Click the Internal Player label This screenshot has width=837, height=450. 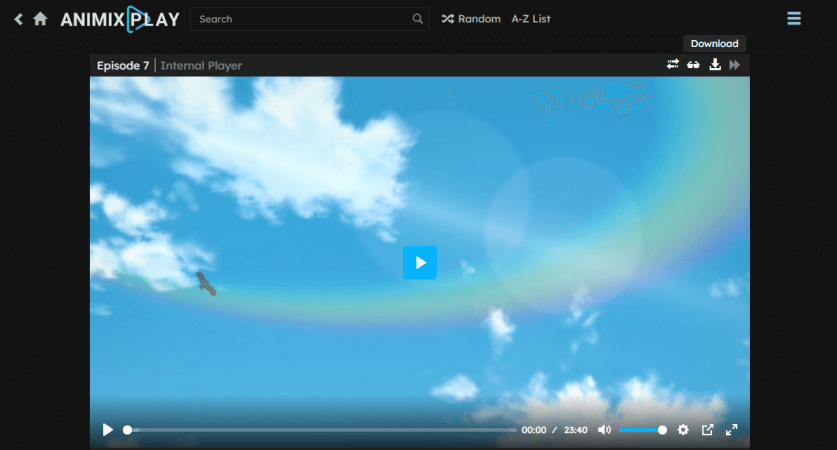[x=201, y=66]
